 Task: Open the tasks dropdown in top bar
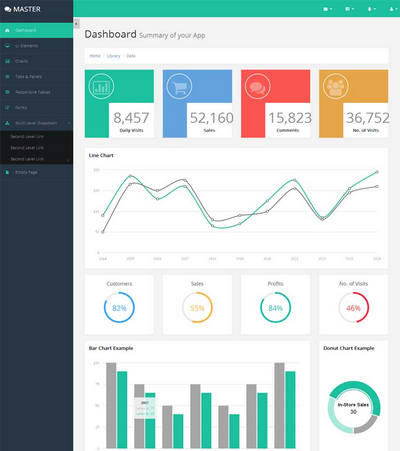pyautogui.click(x=349, y=9)
